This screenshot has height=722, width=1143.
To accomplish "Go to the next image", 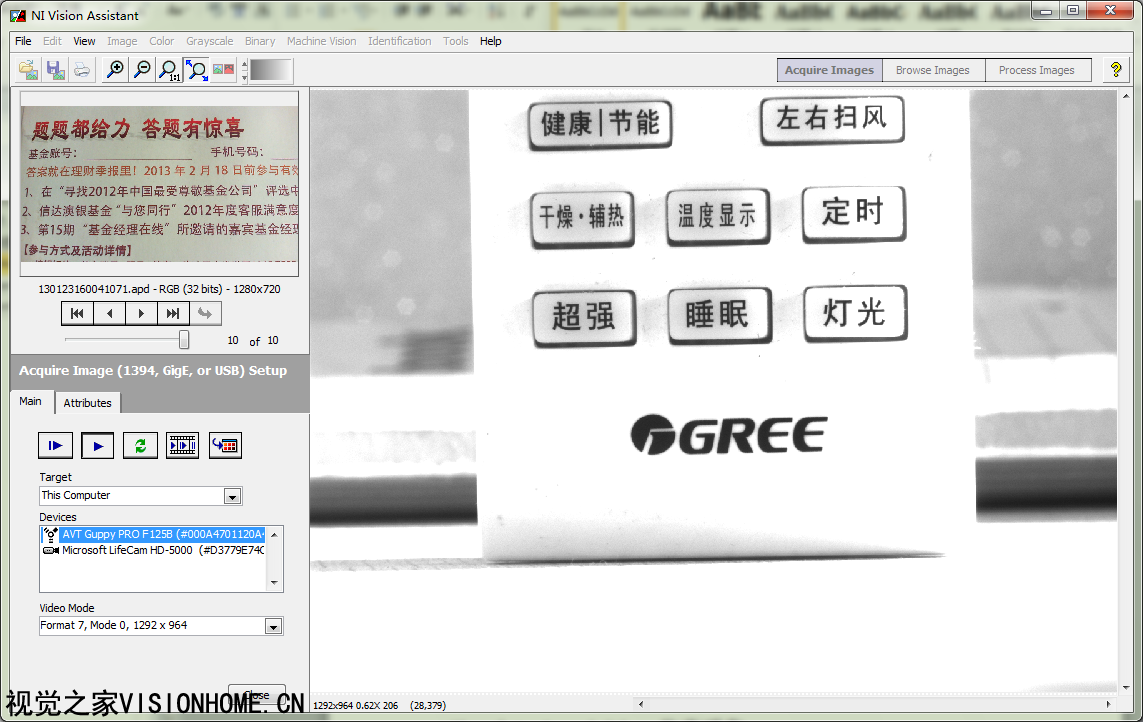I will [x=141, y=314].
